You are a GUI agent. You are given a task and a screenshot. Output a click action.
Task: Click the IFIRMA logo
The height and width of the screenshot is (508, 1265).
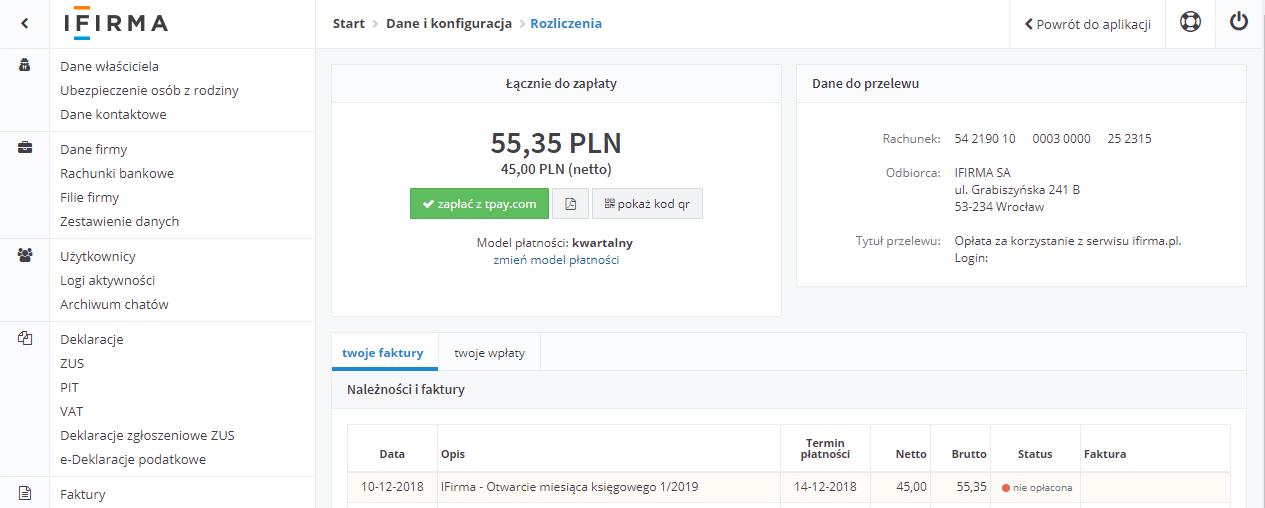point(116,23)
